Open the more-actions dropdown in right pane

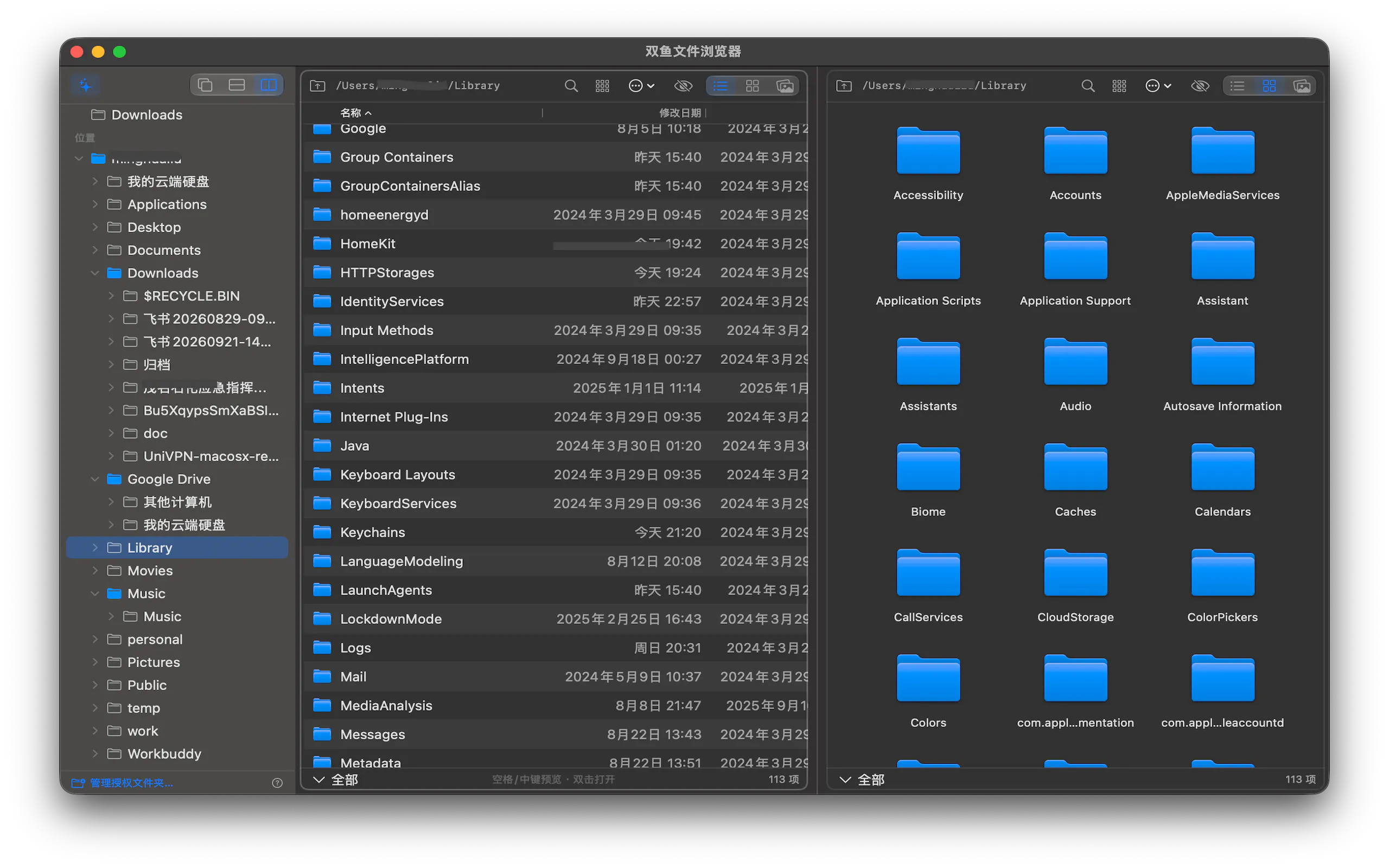pyautogui.click(x=1158, y=86)
